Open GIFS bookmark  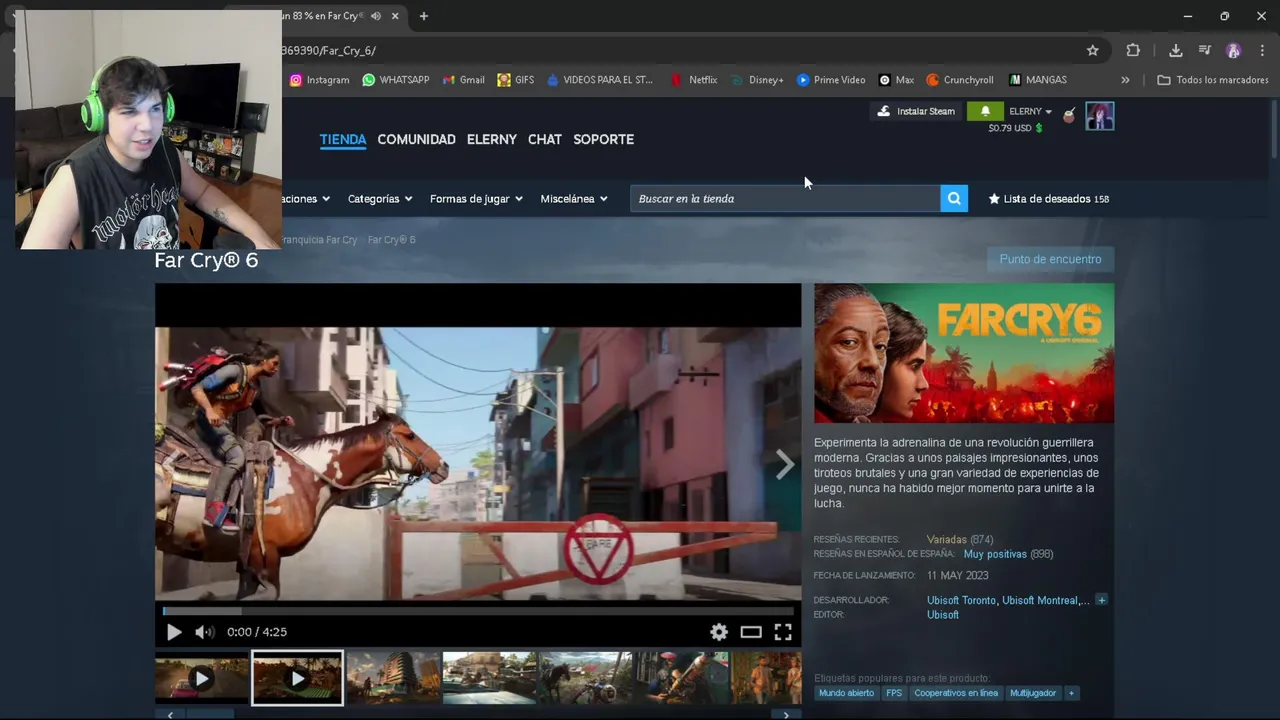515,80
